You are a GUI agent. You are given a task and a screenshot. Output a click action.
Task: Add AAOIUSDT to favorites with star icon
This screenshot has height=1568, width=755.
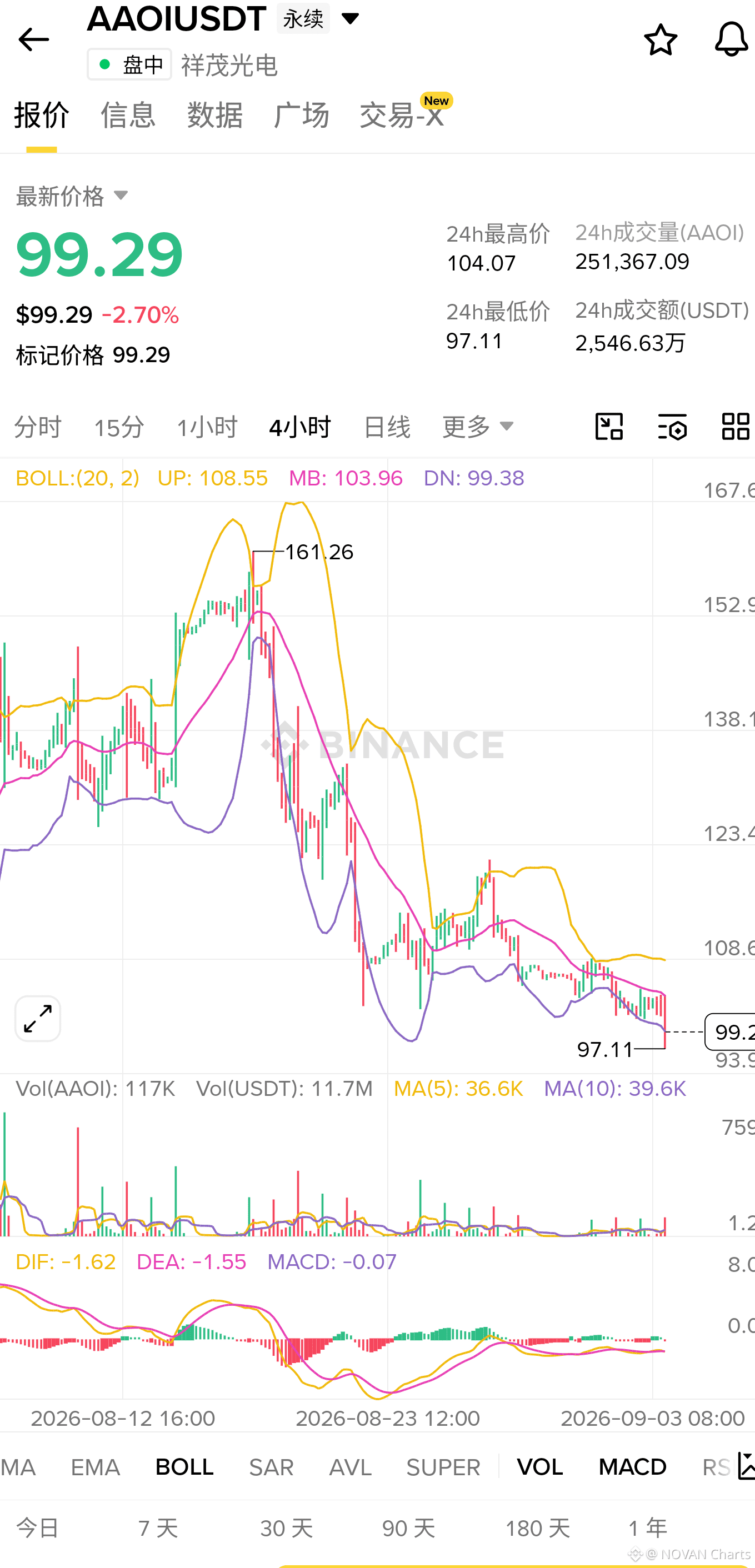[661, 40]
